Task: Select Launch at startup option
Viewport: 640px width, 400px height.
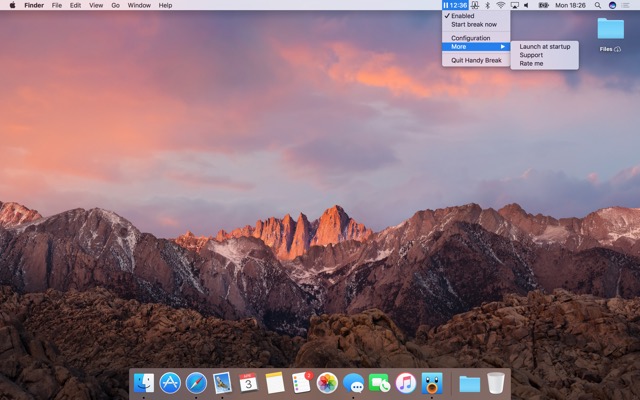Action: pyautogui.click(x=544, y=47)
